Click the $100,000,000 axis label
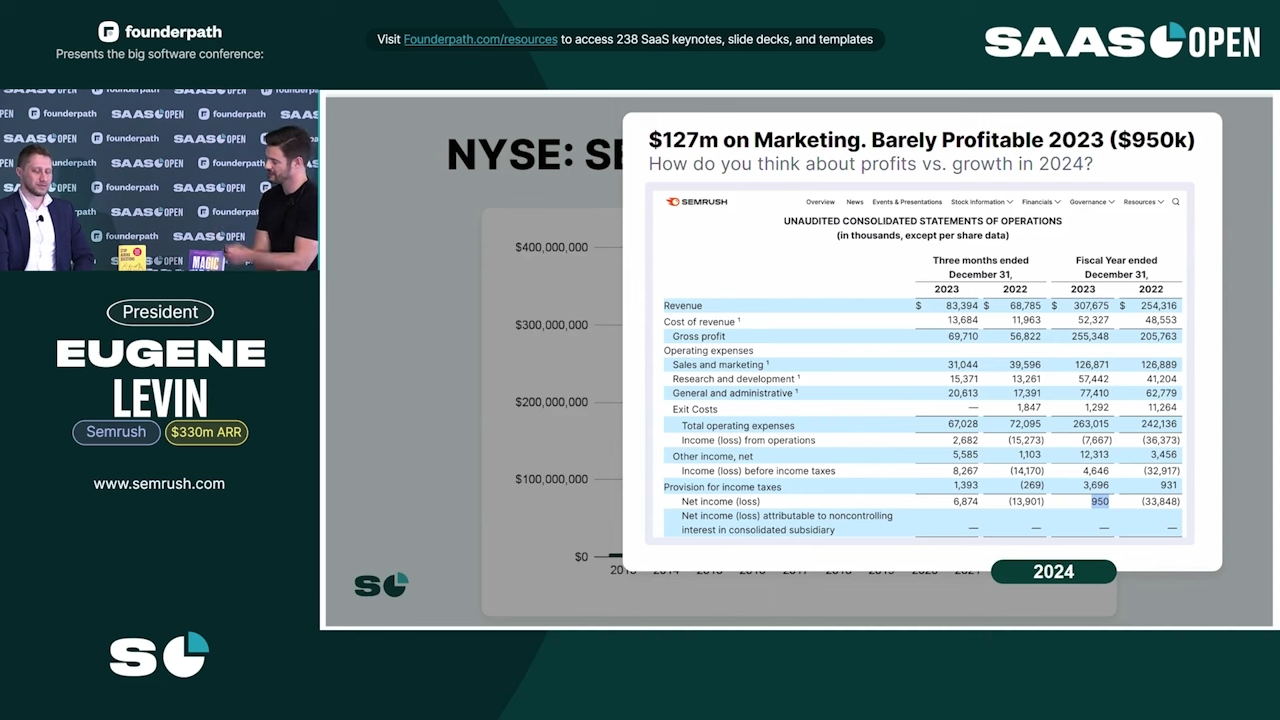This screenshot has width=1280, height=720. click(552, 479)
